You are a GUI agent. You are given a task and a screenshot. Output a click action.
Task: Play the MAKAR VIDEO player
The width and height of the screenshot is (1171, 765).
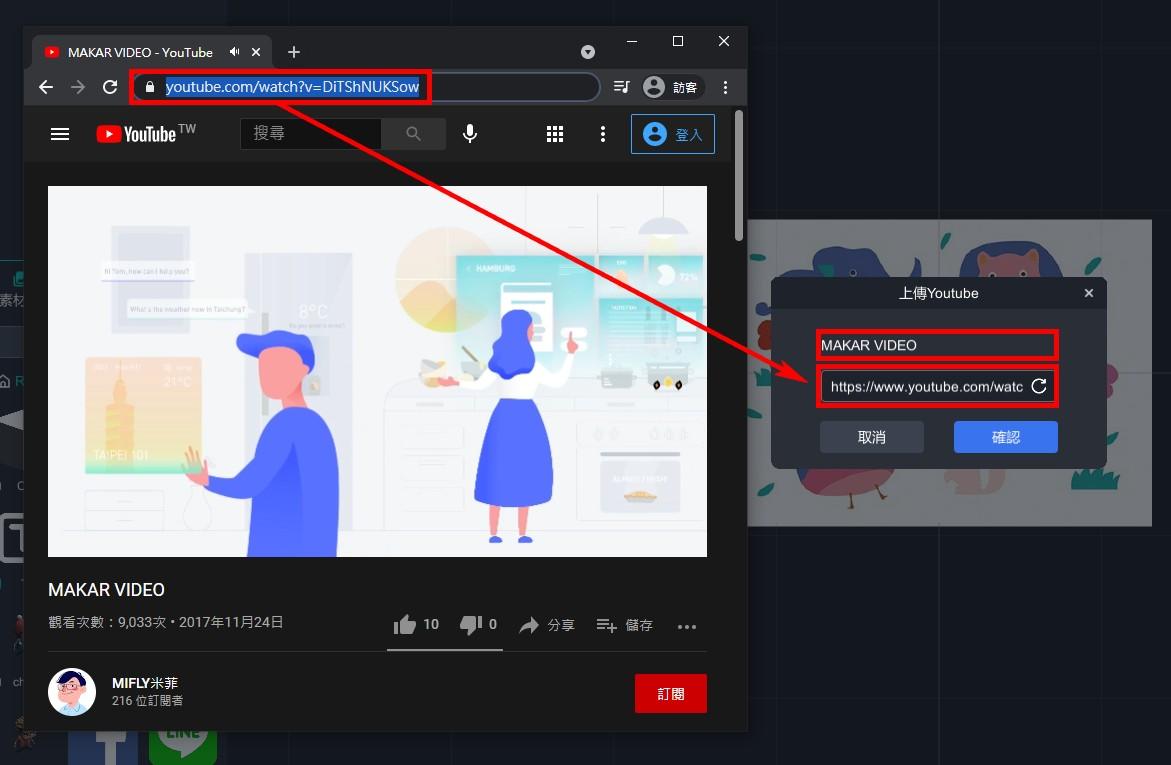tap(377, 371)
